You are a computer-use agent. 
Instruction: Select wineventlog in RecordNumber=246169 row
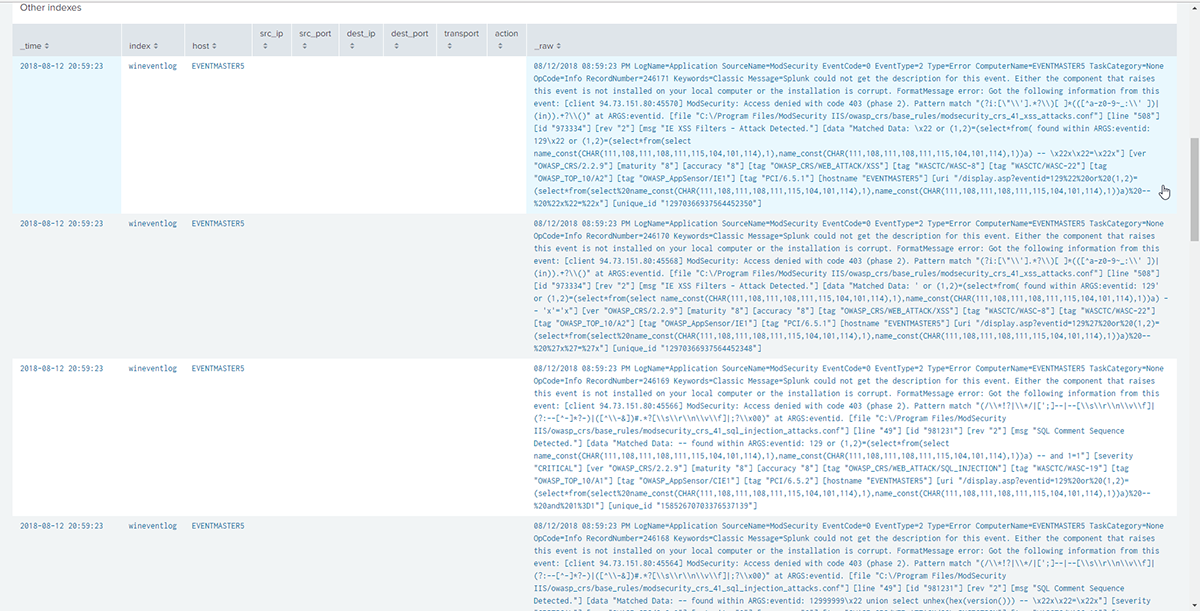tap(154, 369)
